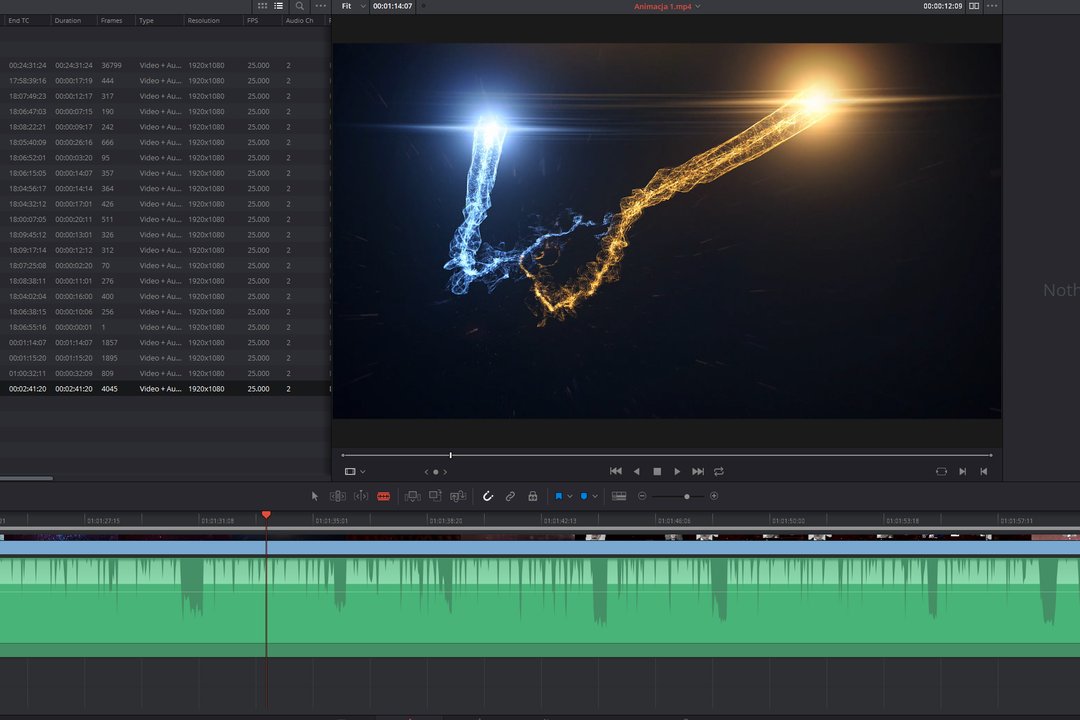1080x720 pixels.
Task: Expand the marker color dropdown arrow
Action: click(595, 496)
